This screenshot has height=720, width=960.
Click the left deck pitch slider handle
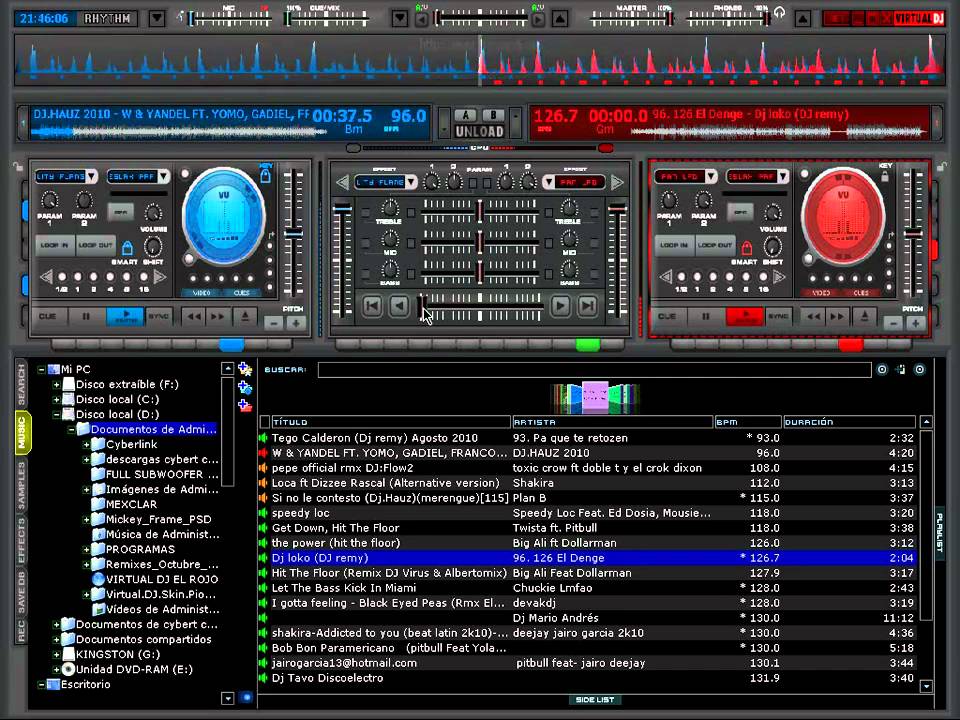point(293,233)
